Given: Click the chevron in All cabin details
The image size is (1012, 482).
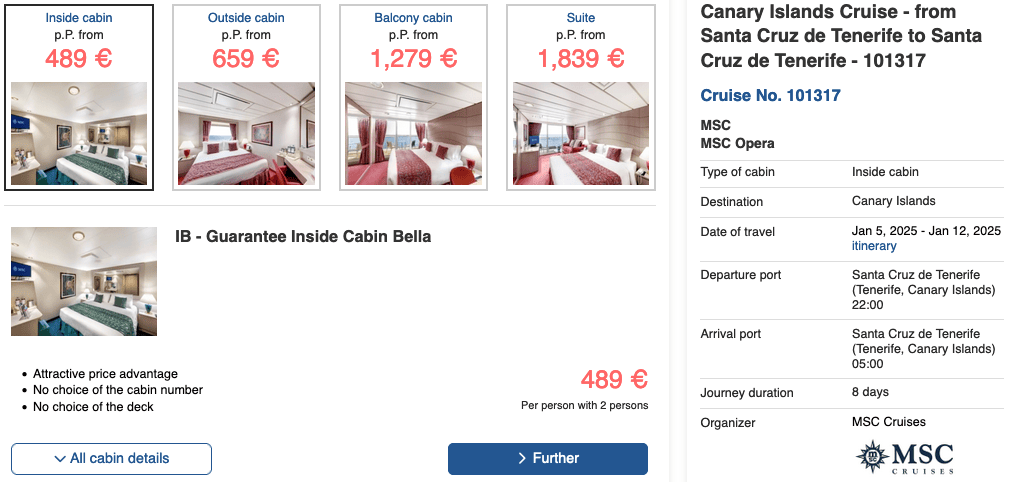Looking at the screenshot, I should (x=60, y=459).
